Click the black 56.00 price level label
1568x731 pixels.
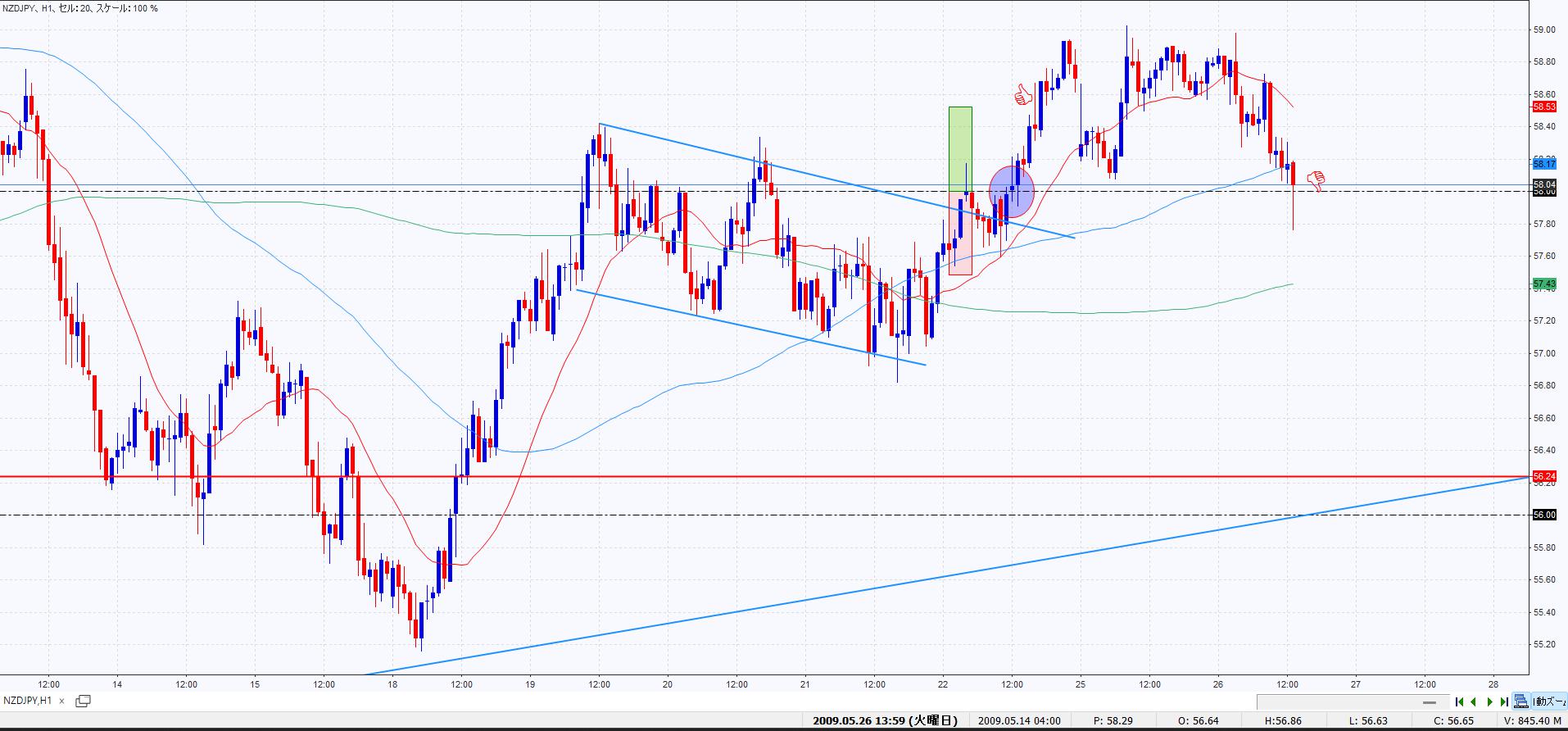pyautogui.click(x=1543, y=515)
